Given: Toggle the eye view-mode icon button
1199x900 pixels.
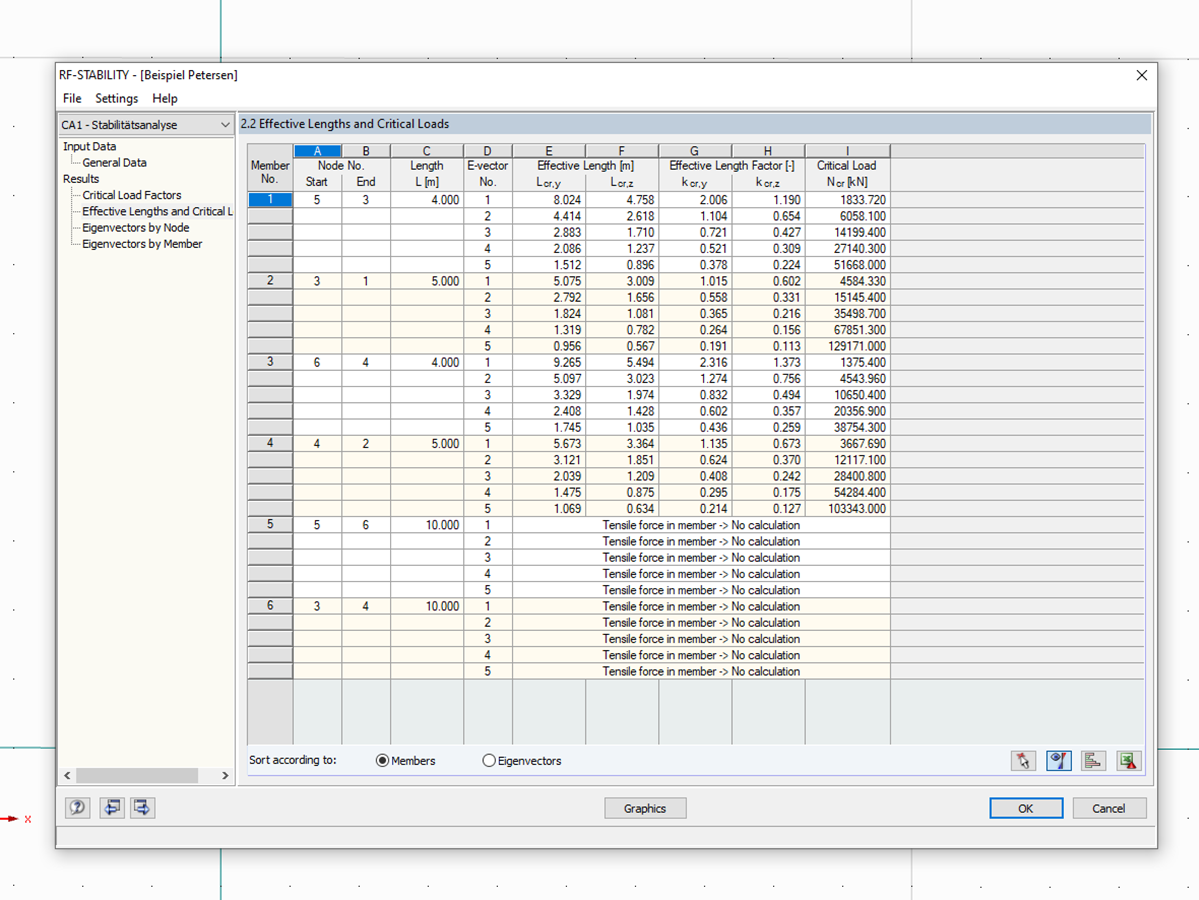Looking at the screenshot, I should 1058,761.
